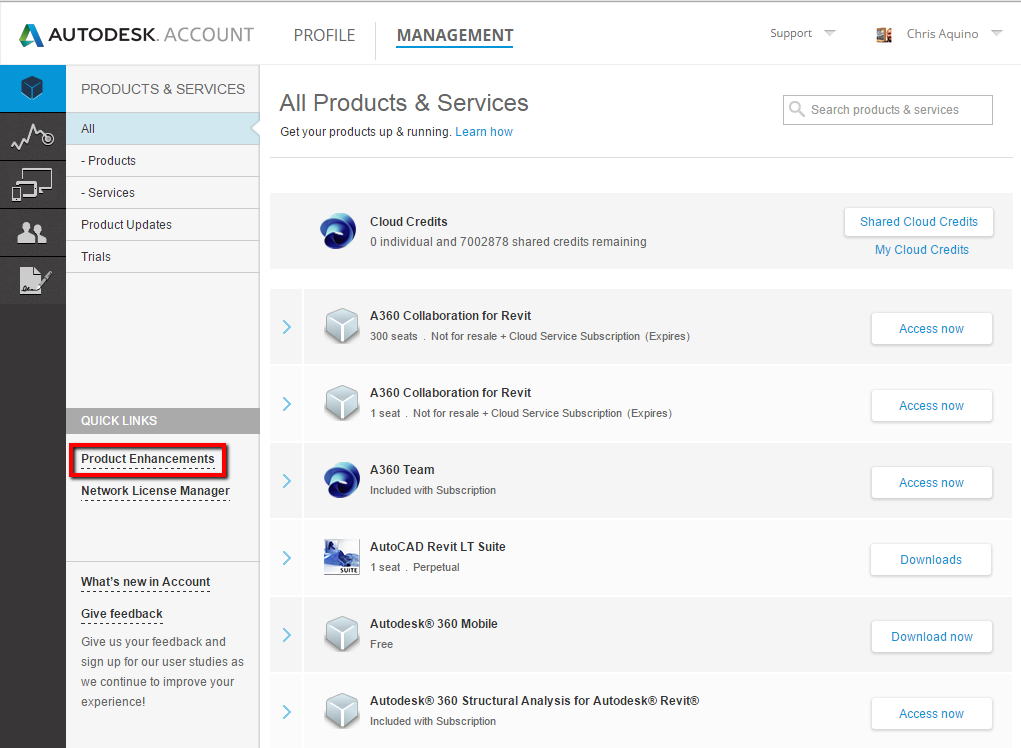Open Products & Services cube sidebar icon
This screenshot has width=1021, height=748.
coord(32,88)
